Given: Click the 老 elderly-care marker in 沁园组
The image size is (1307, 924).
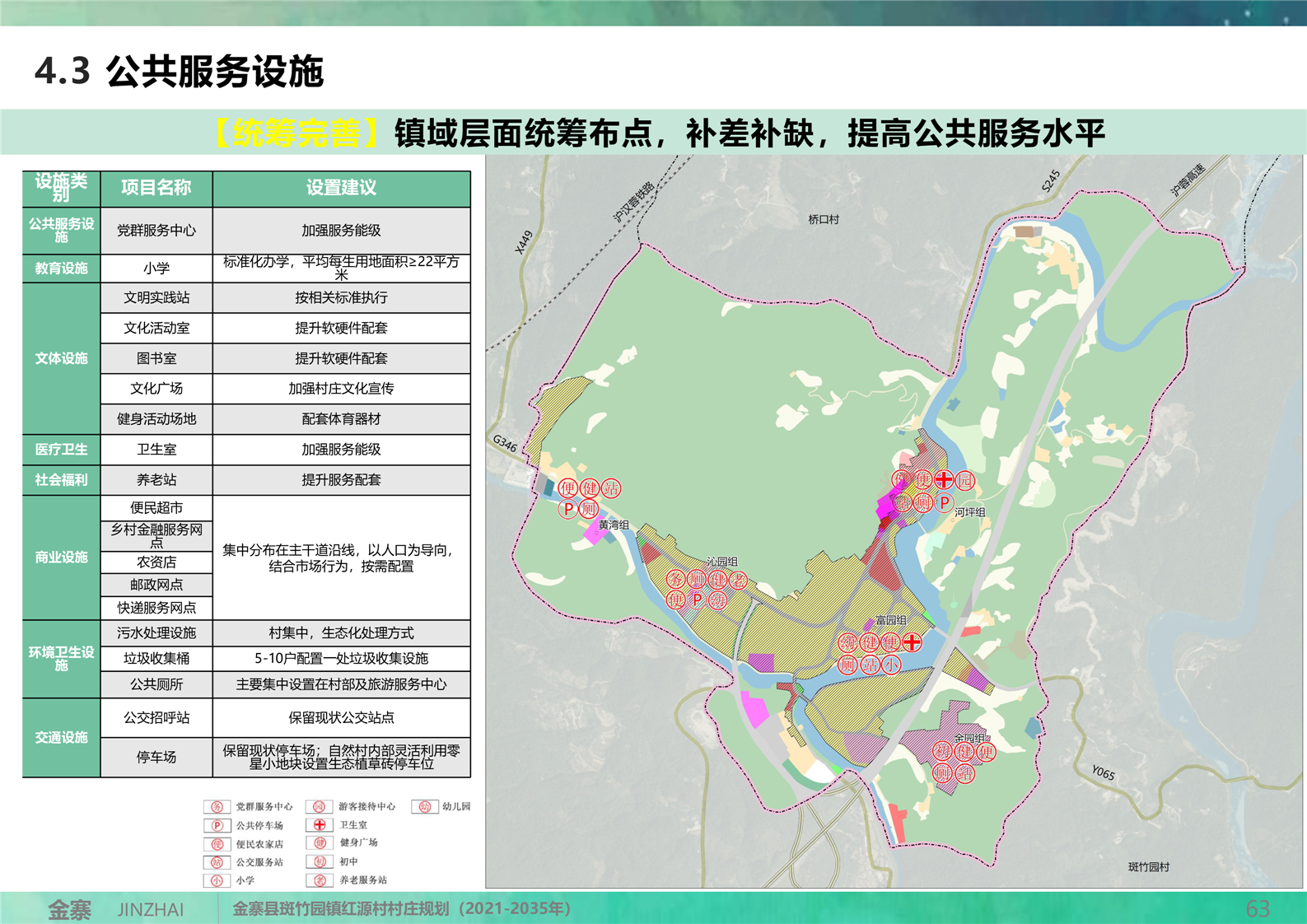Looking at the screenshot, I should (738, 580).
